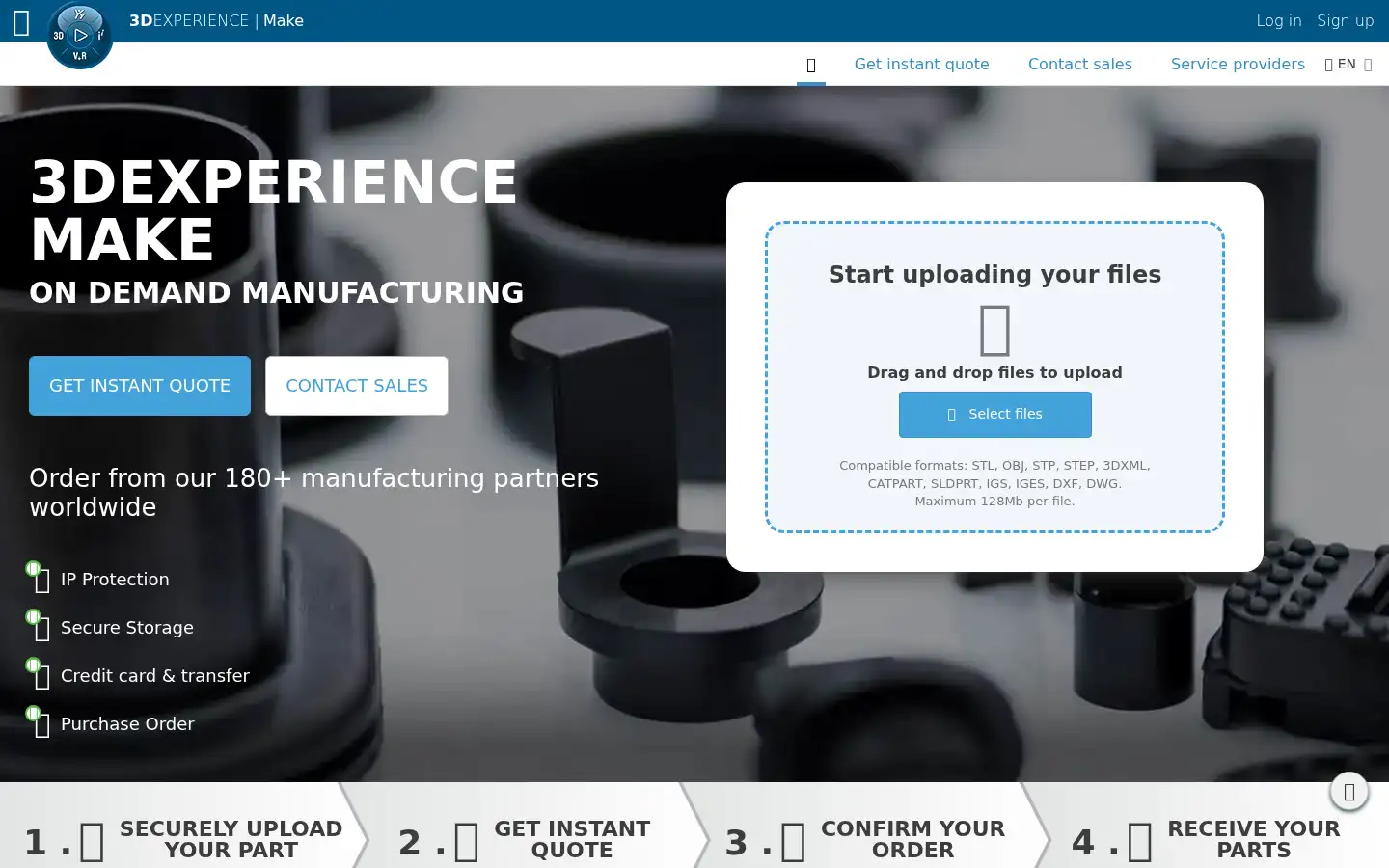Image resolution: width=1389 pixels, height=868 pixels.
Task: Expand the EN language selector
Action: [x=1348, y=64]
